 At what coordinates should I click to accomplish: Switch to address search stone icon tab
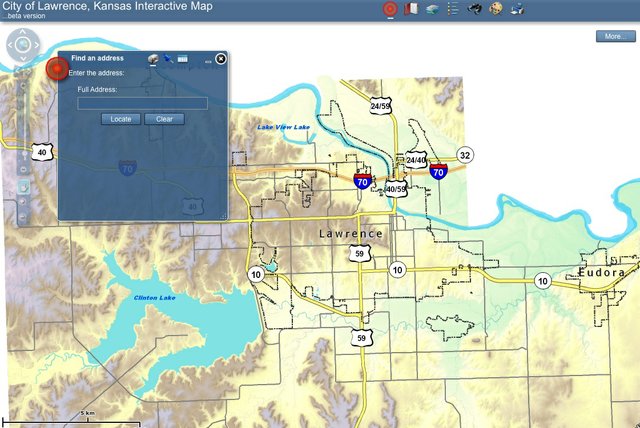click(x=153, y=59)
